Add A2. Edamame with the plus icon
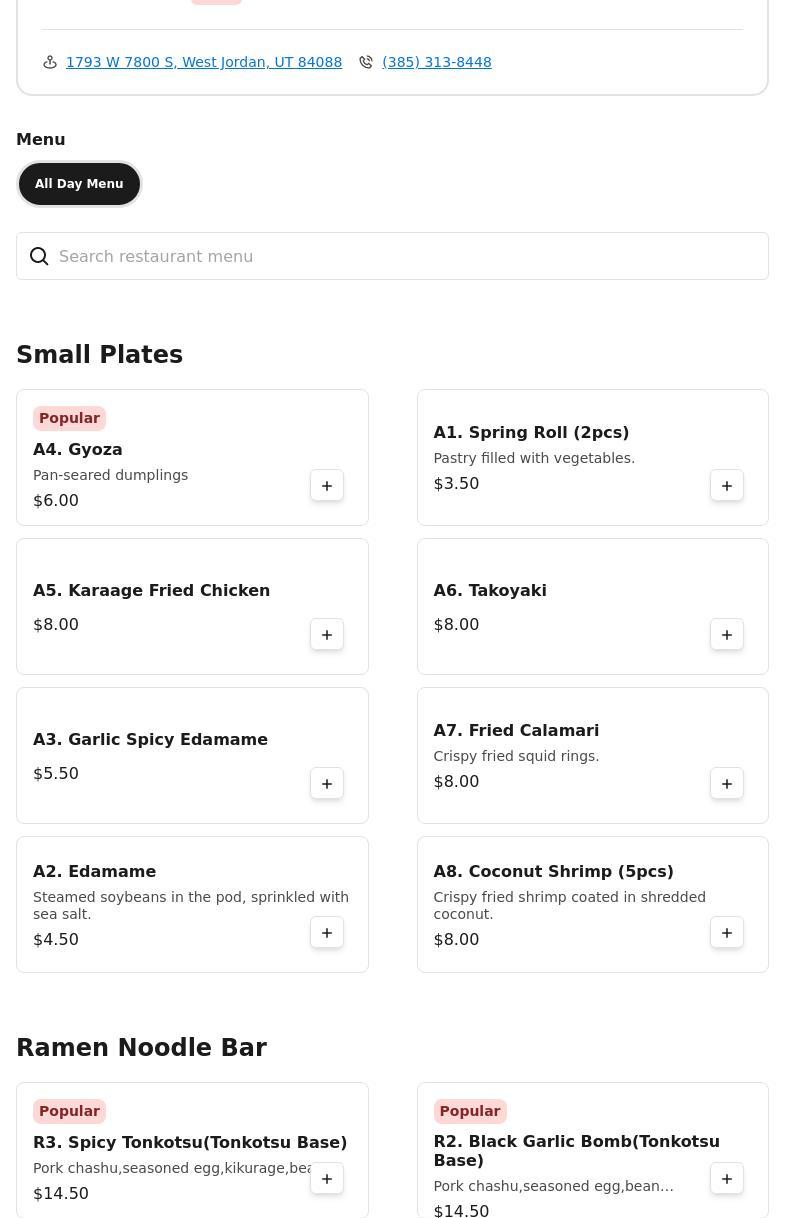 point(327,933)
